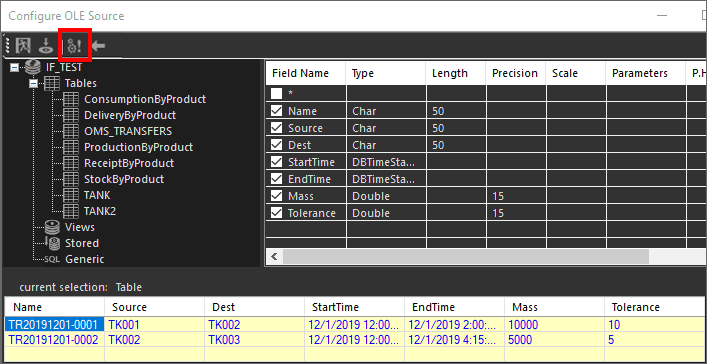Click the preview Dest column header

[255, 307]
